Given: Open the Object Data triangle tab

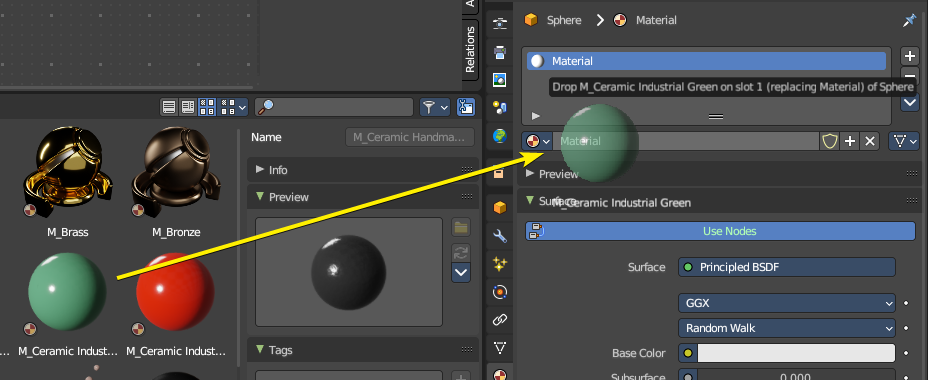Looking at the screenshot, I should pos(500,348).
